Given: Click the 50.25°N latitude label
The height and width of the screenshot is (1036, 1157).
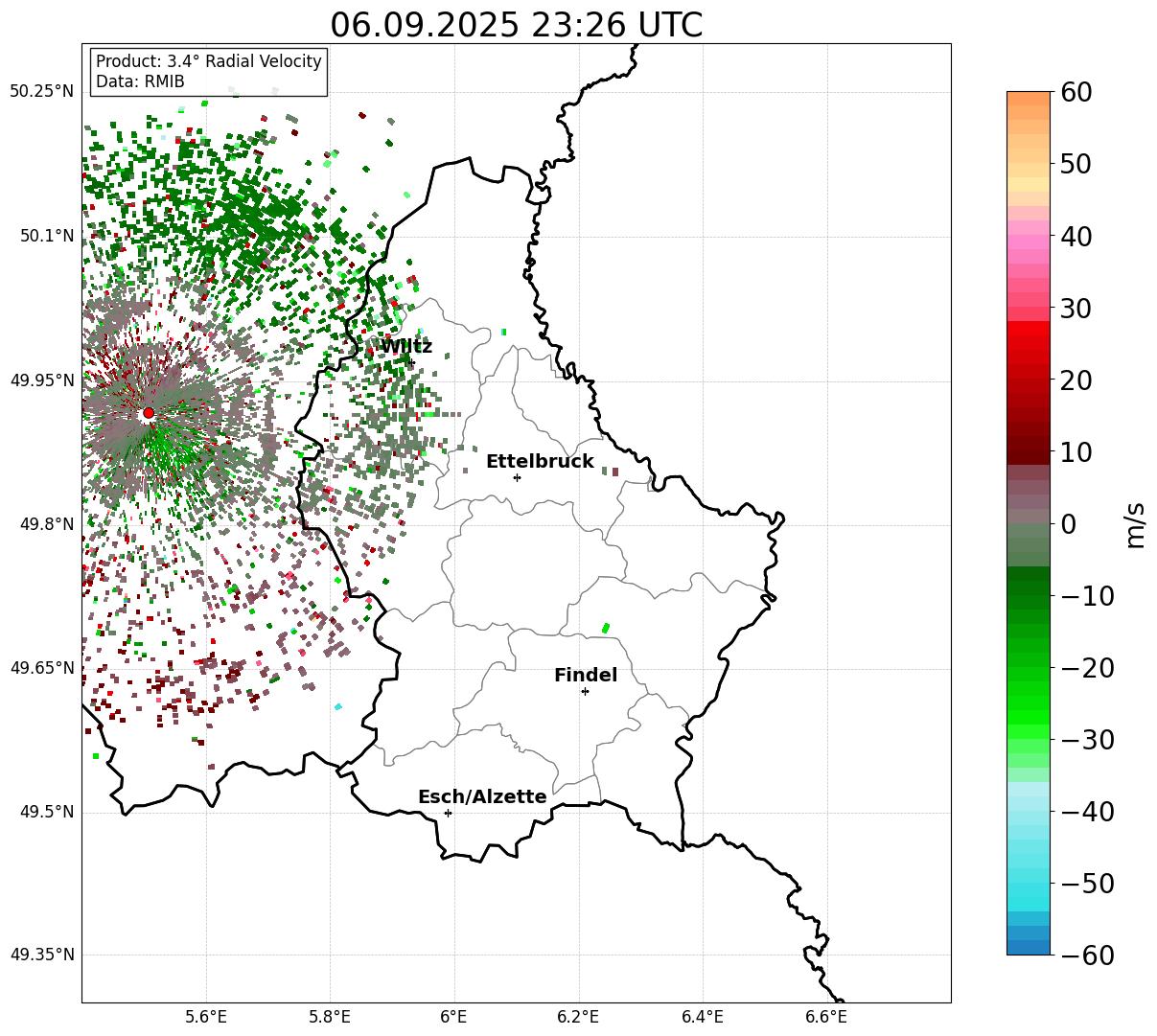Looking at the screenshot, I should click(x=41, y=92).
